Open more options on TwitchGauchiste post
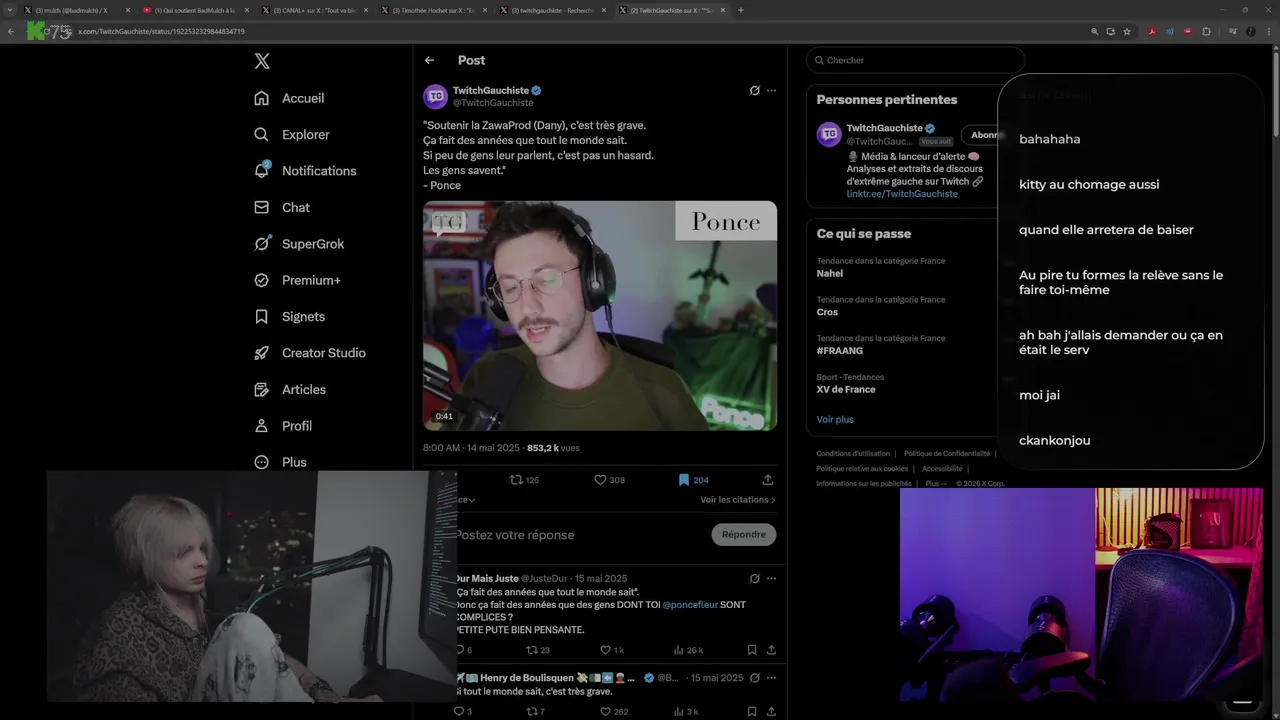Viewport: 1280px width, 720px height. (x=771, y=90)
